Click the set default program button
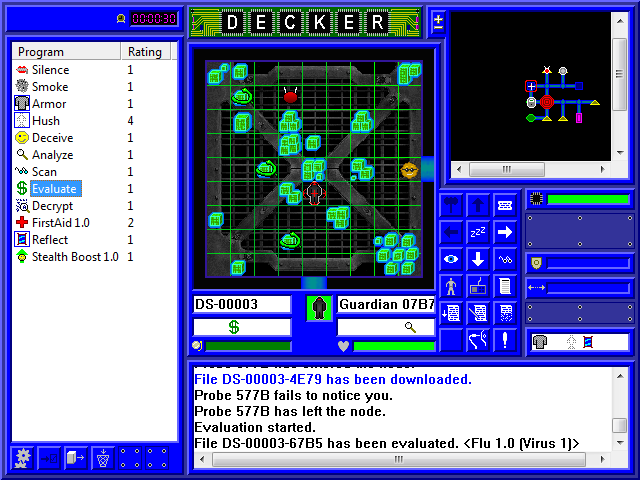 (49, 458)
